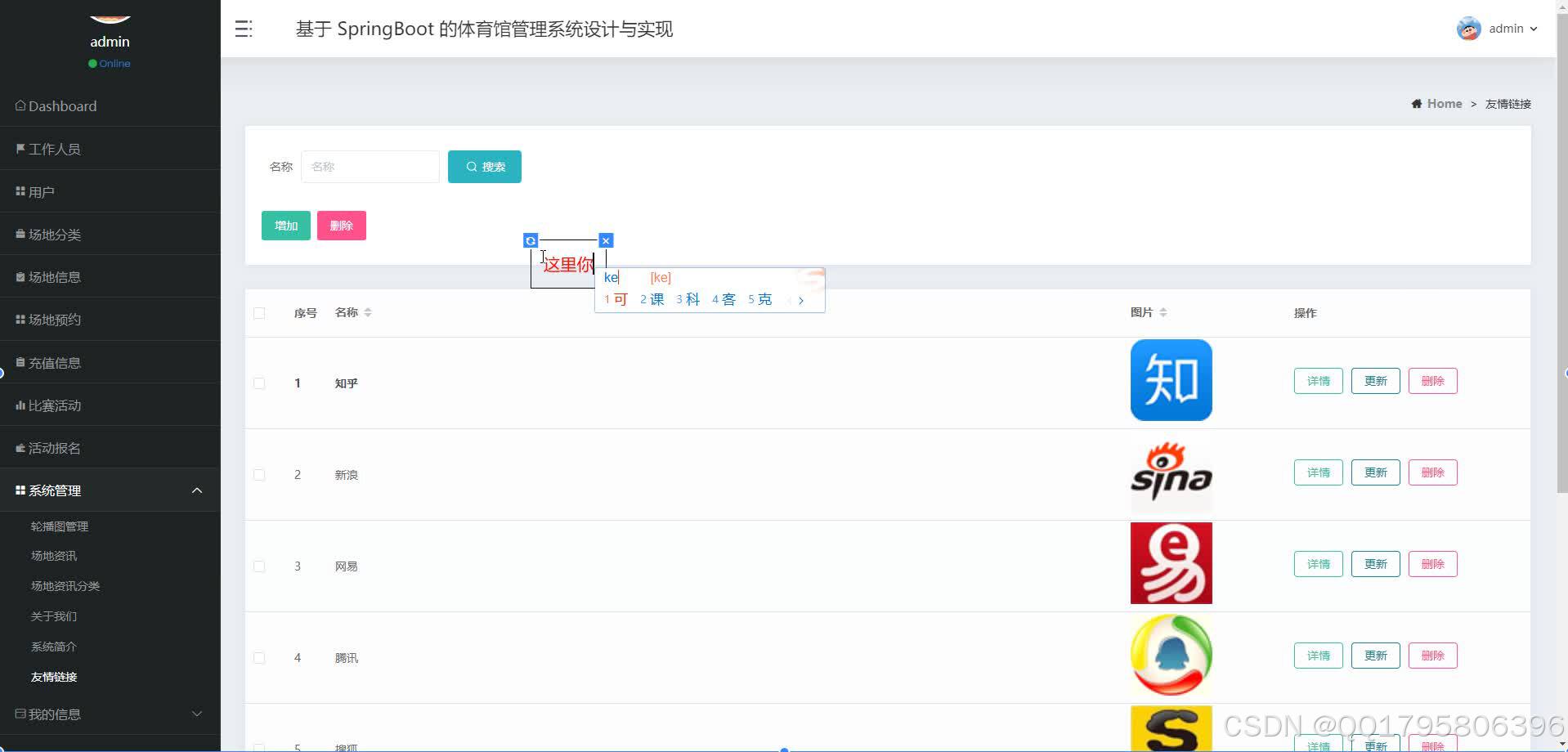Select IME candidate 2 课
Screen dimensions: 1568x752
coord(652,300)
